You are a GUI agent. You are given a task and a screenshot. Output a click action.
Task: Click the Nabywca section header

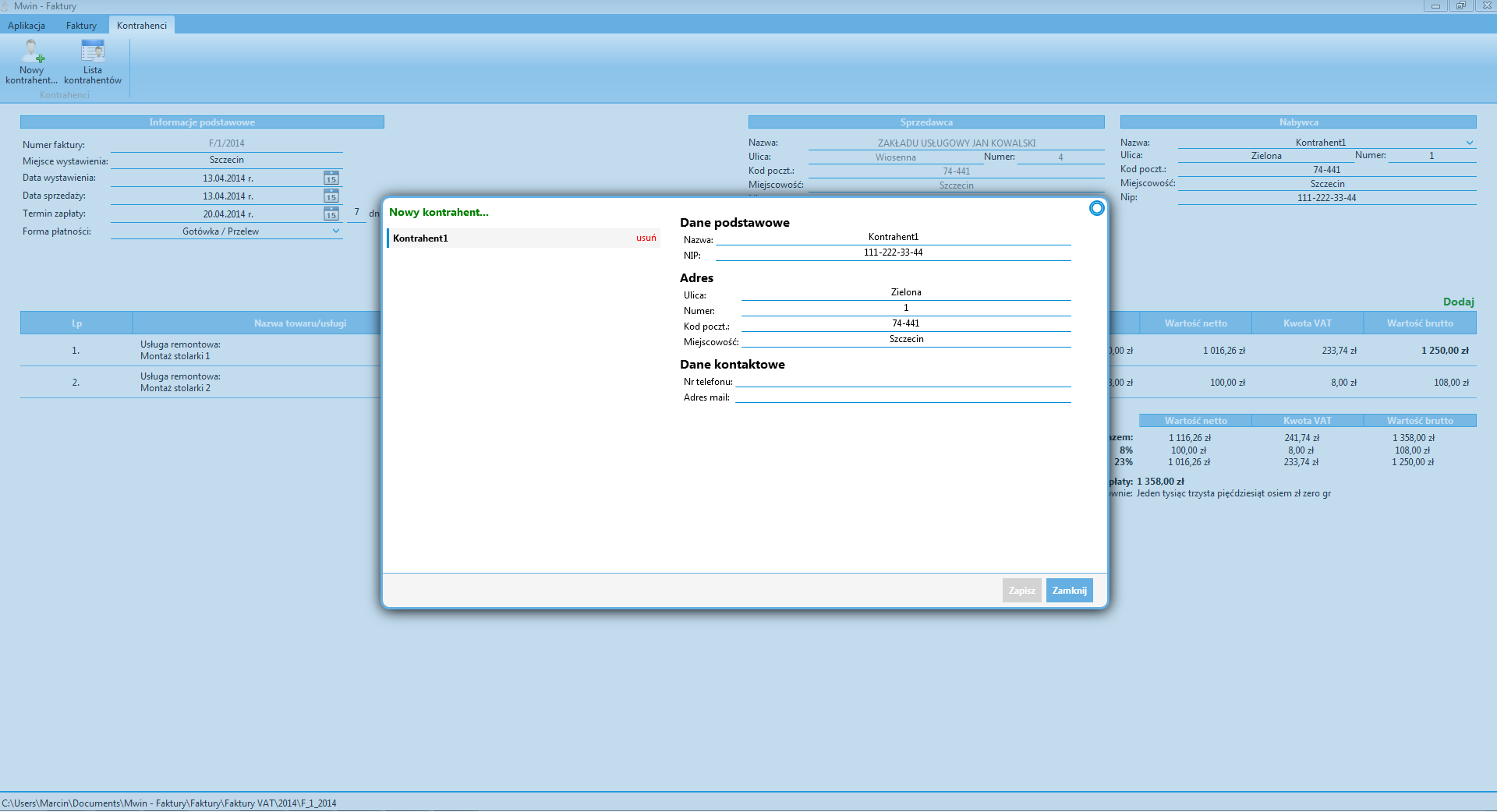[1298, 122]
